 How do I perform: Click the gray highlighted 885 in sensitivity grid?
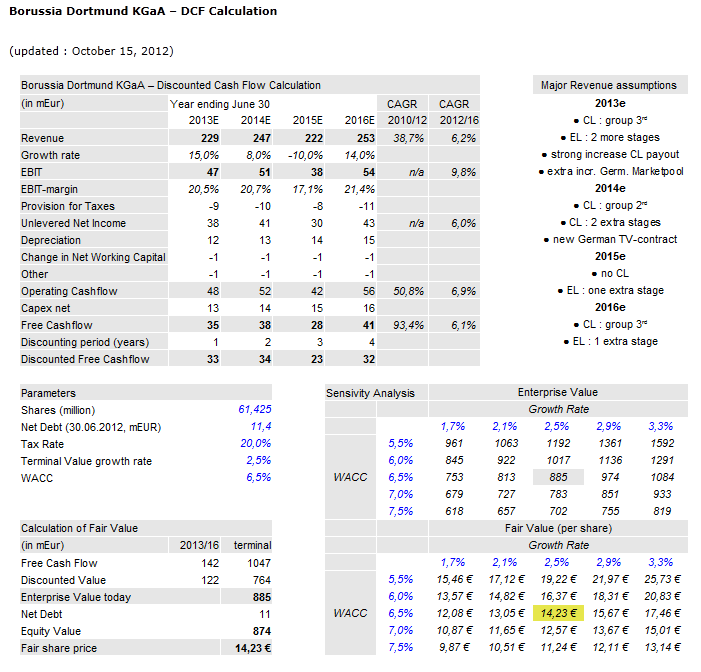pos(558,477)
